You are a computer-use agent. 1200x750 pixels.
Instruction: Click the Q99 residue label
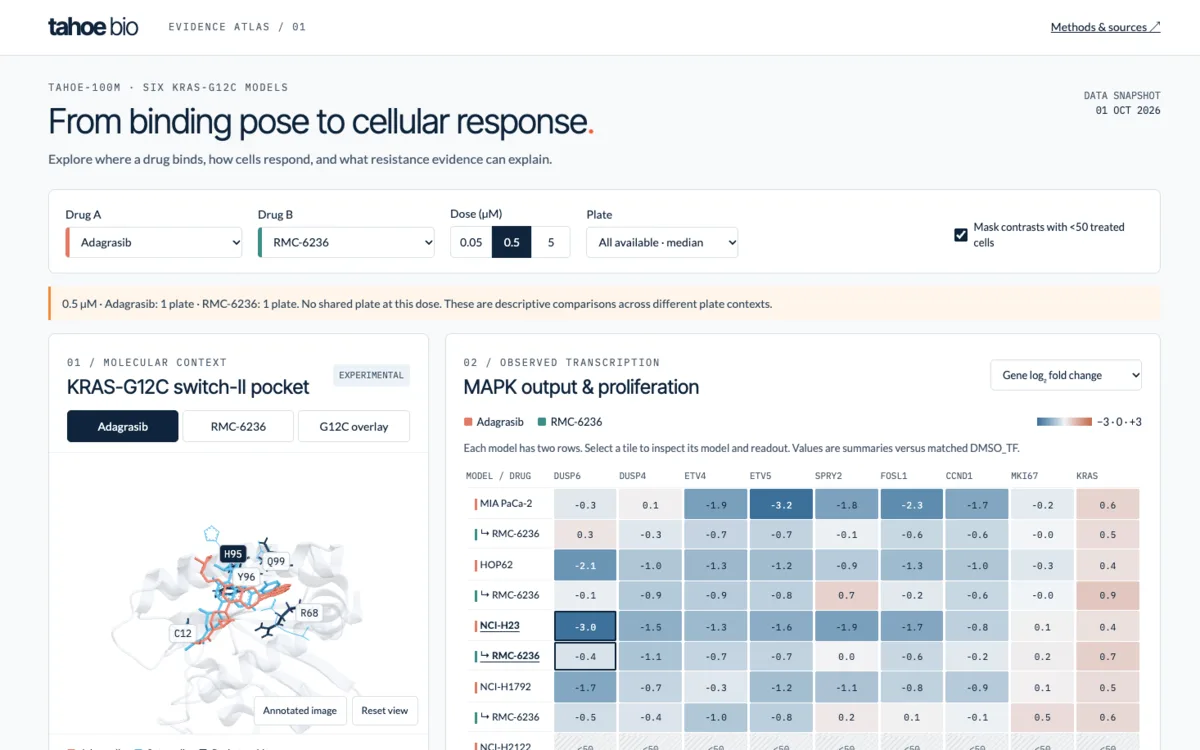(x=276, y=561)
